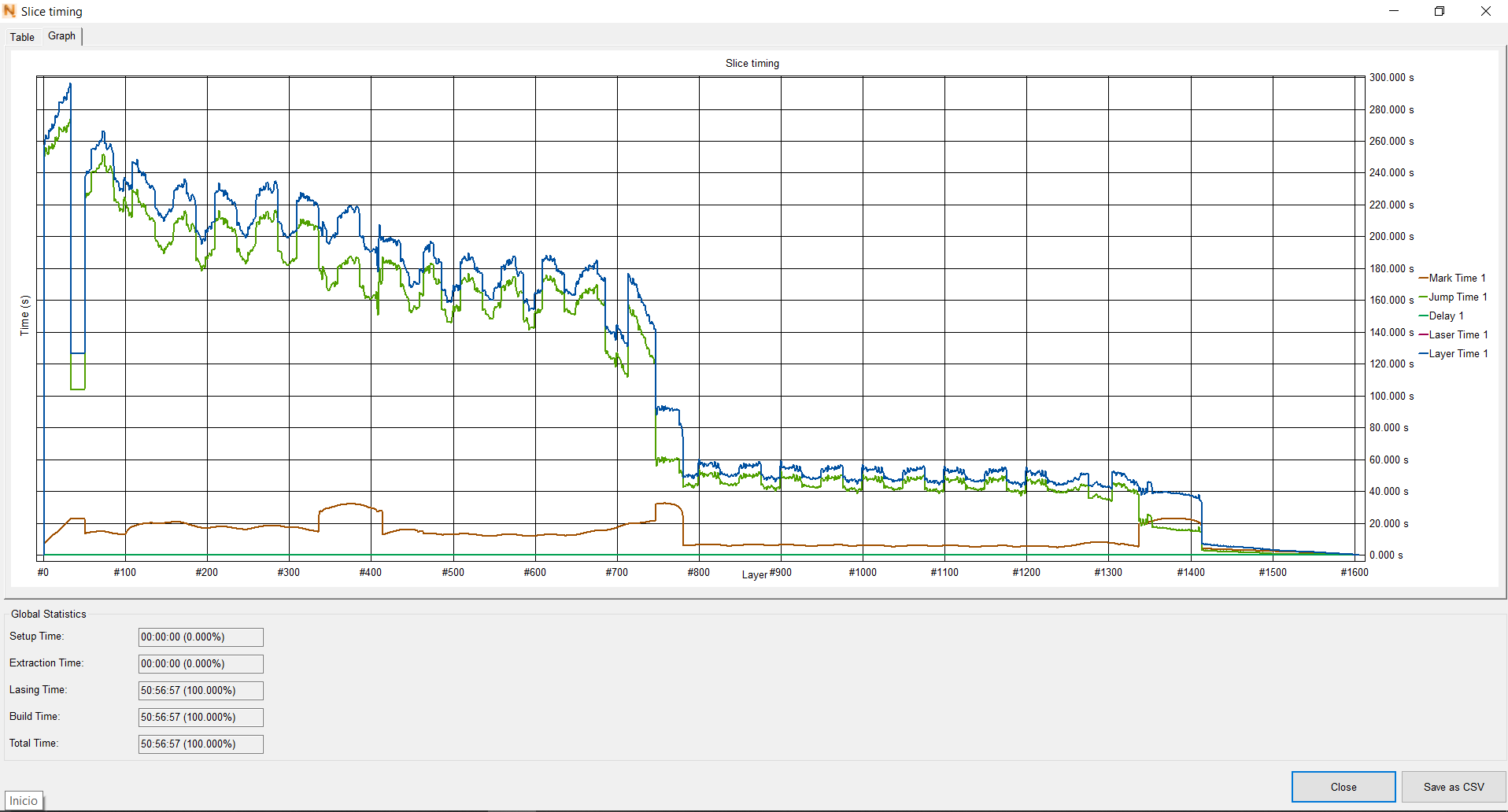Image resolution: width=1508 pixels, height=812 pixels.
Task: Select the Graph tab
Action: [61, 36]
